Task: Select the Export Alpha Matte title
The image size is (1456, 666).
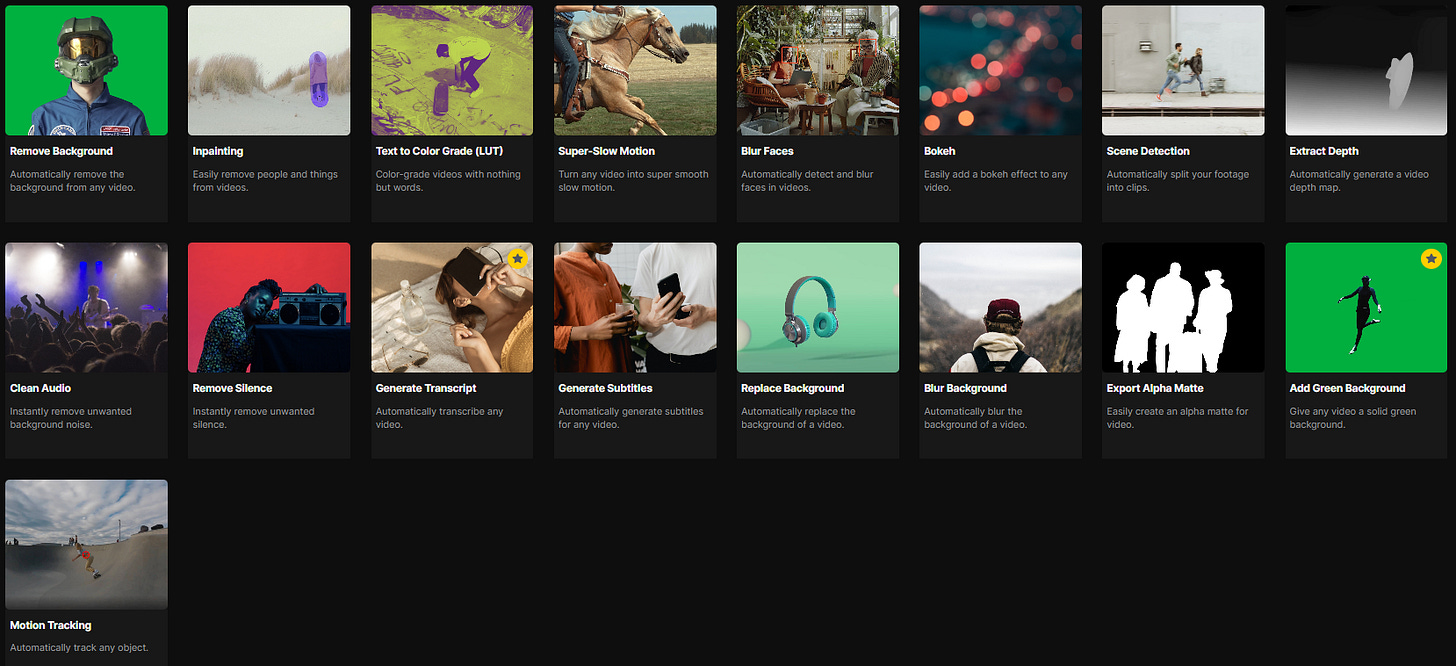Action: pyautogui.click(x=1155, y=388)
